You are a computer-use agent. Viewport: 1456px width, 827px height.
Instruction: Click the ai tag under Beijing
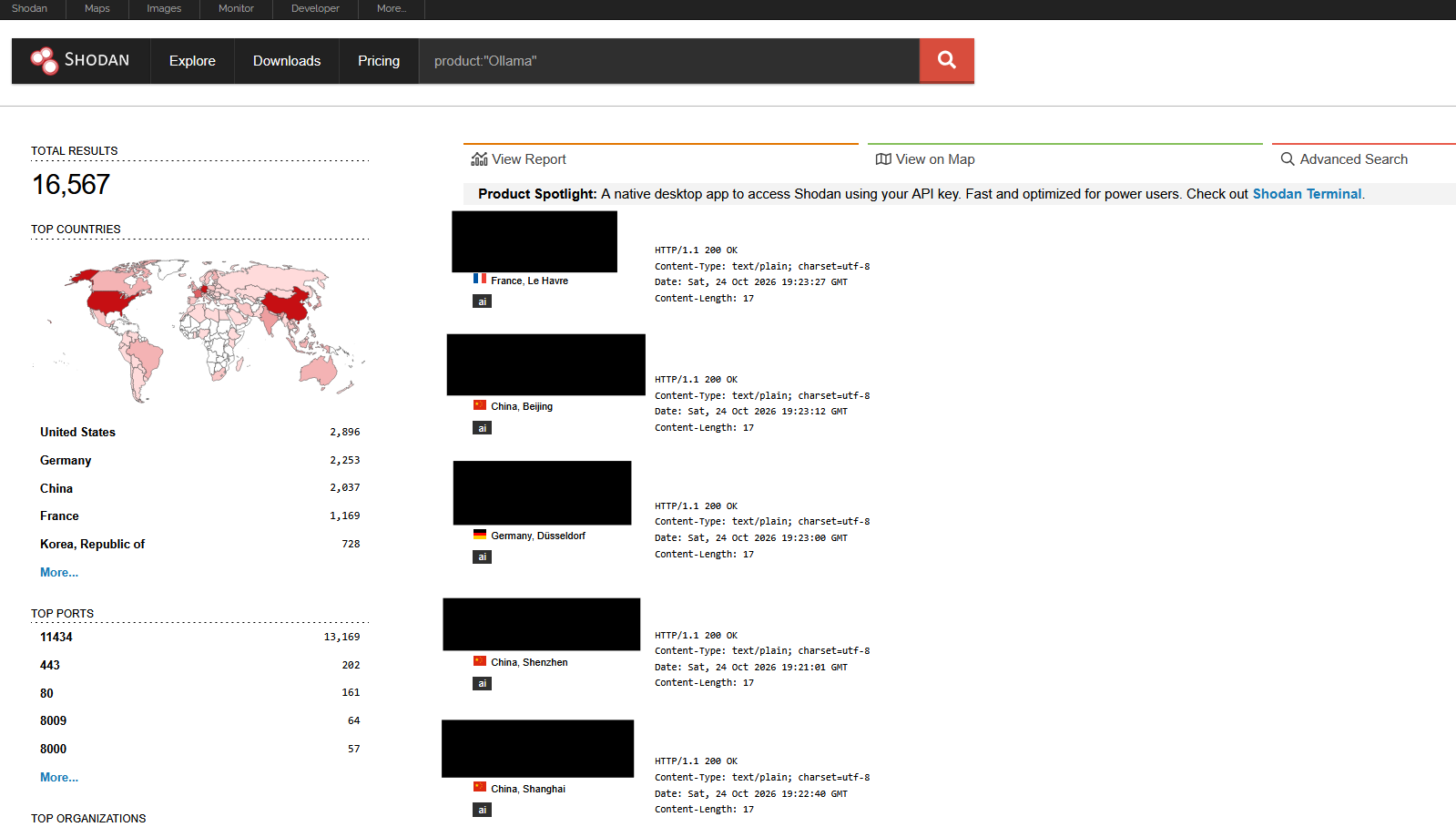pyautogui.click(x=483, y=428)
